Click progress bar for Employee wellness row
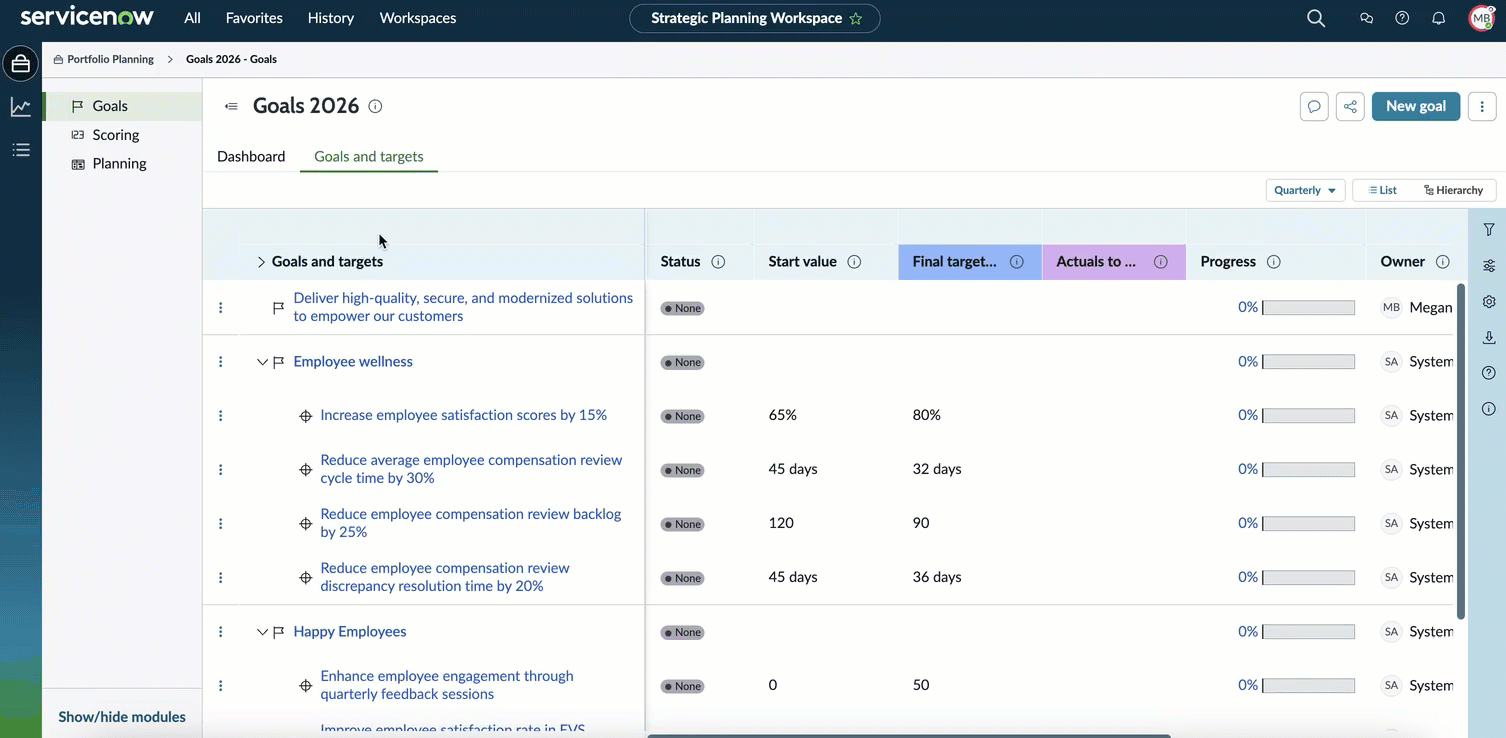Image resolution: width=1506 pixels, height=738 pixels. [x=1309, y=362]
